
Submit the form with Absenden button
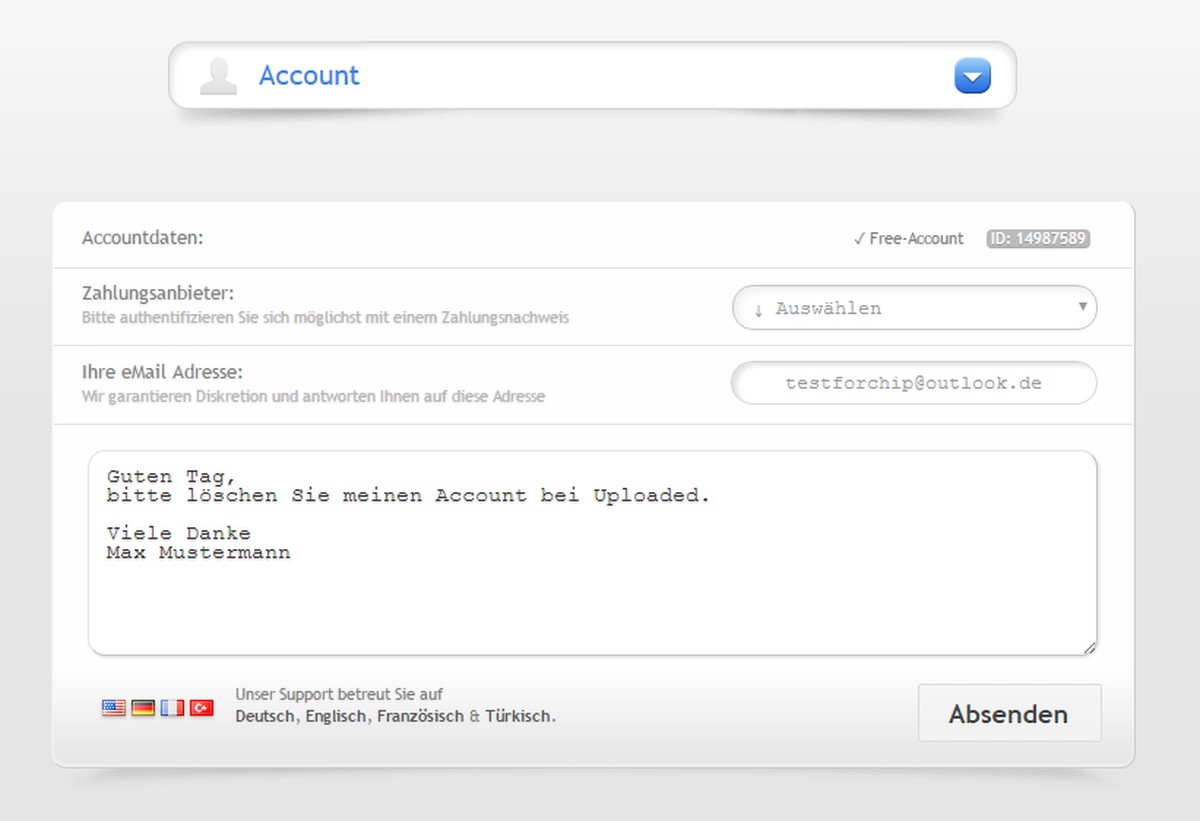click(1009, 714)
